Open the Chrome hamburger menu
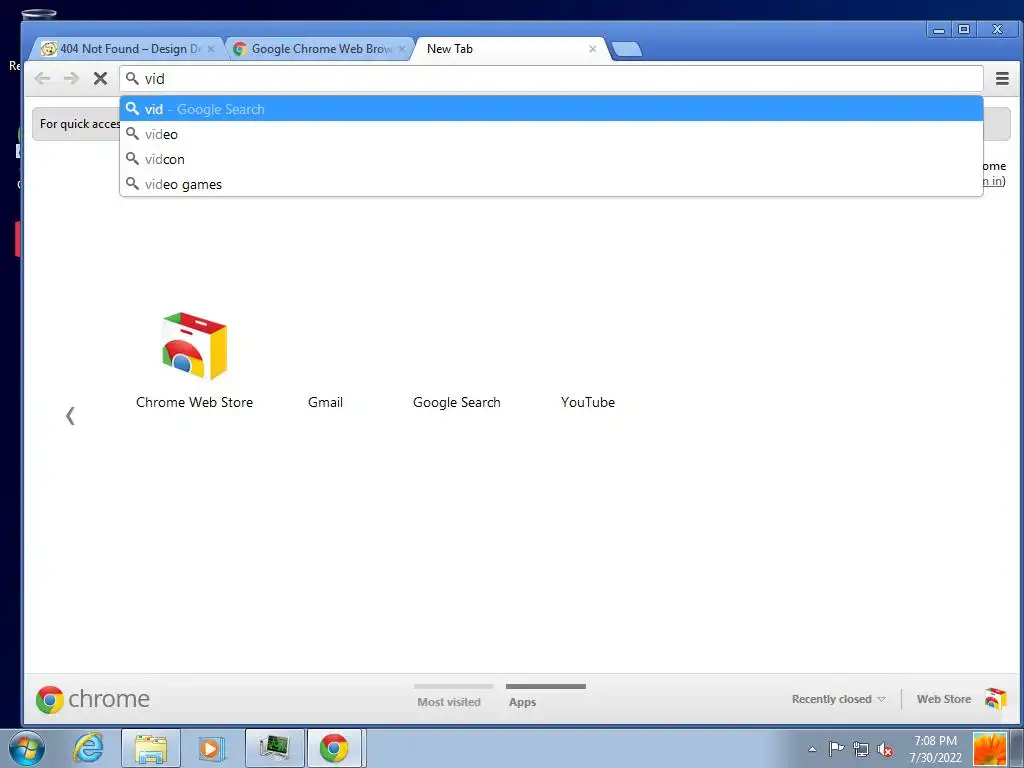1024x768 pixels. pyautogui.click(x=1002, y=78)
